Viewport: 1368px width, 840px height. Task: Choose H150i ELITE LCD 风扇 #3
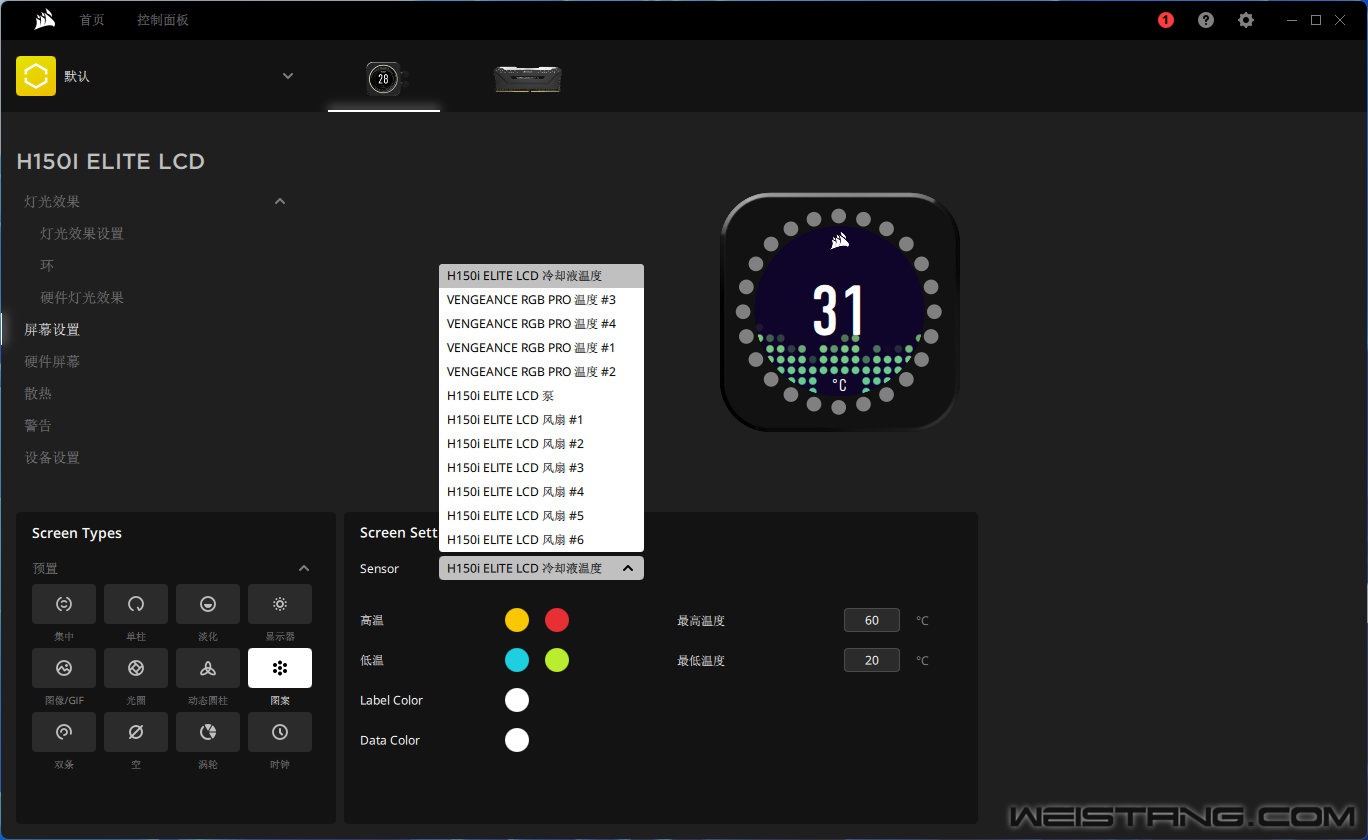coord(541,468)
